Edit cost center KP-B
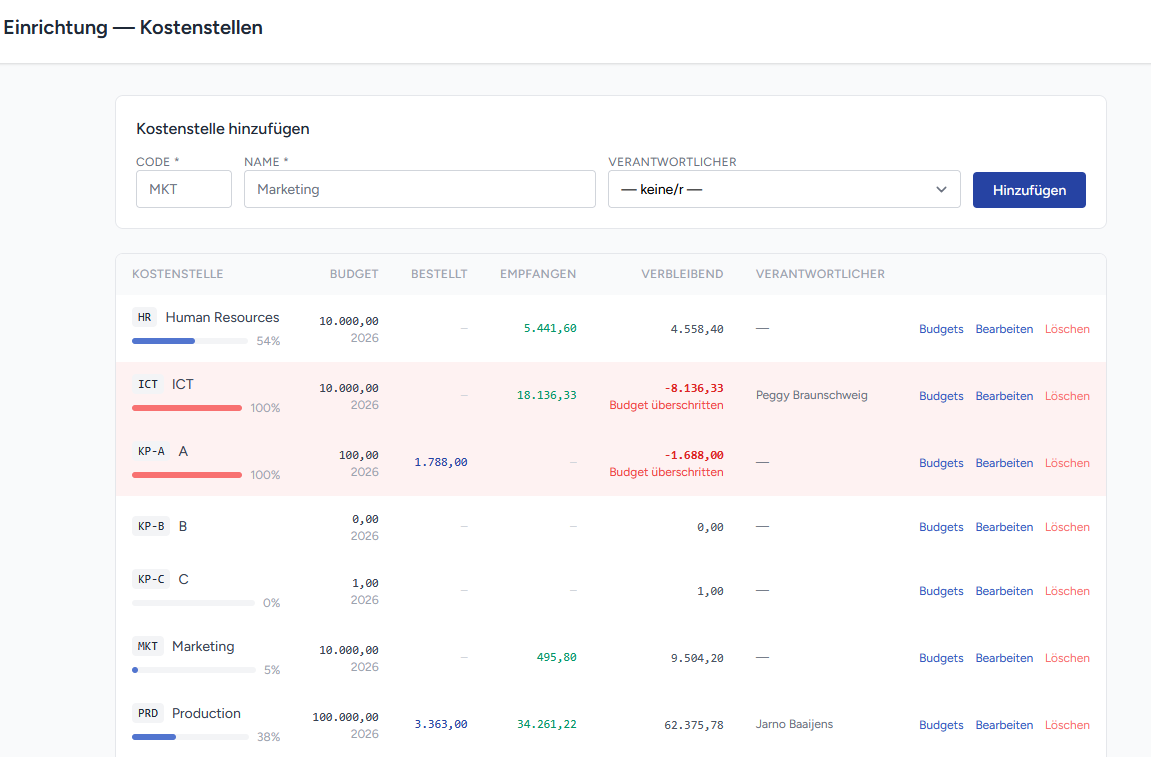The height and width of the screenshot is (757, 1151). [1004, 527]
